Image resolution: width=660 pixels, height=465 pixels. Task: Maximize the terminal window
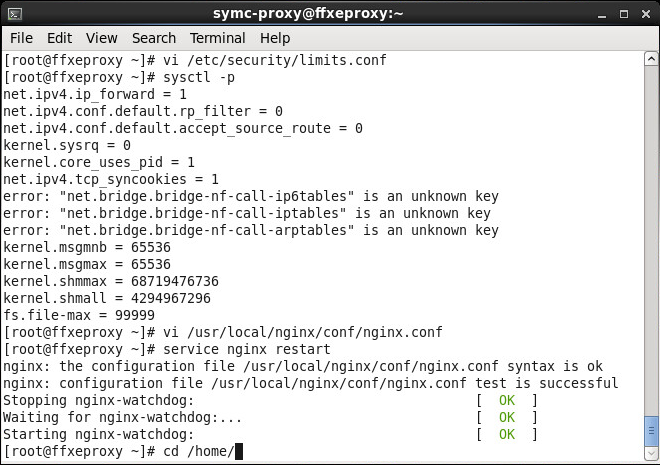622,13
